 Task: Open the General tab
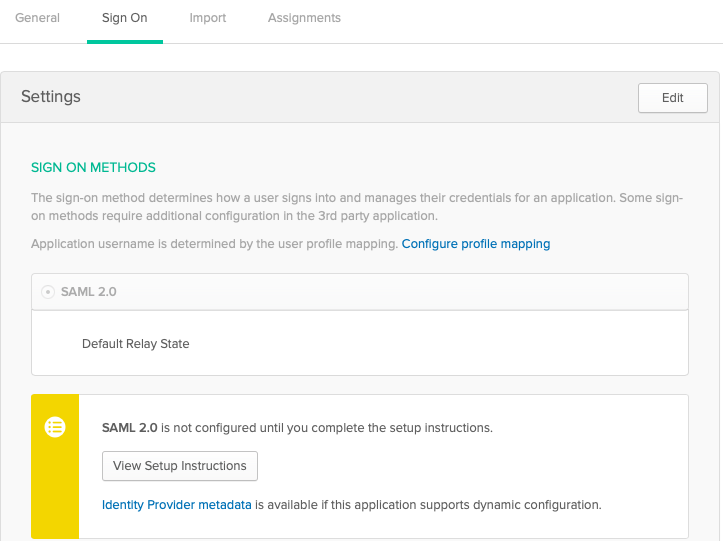coord(37,18)
